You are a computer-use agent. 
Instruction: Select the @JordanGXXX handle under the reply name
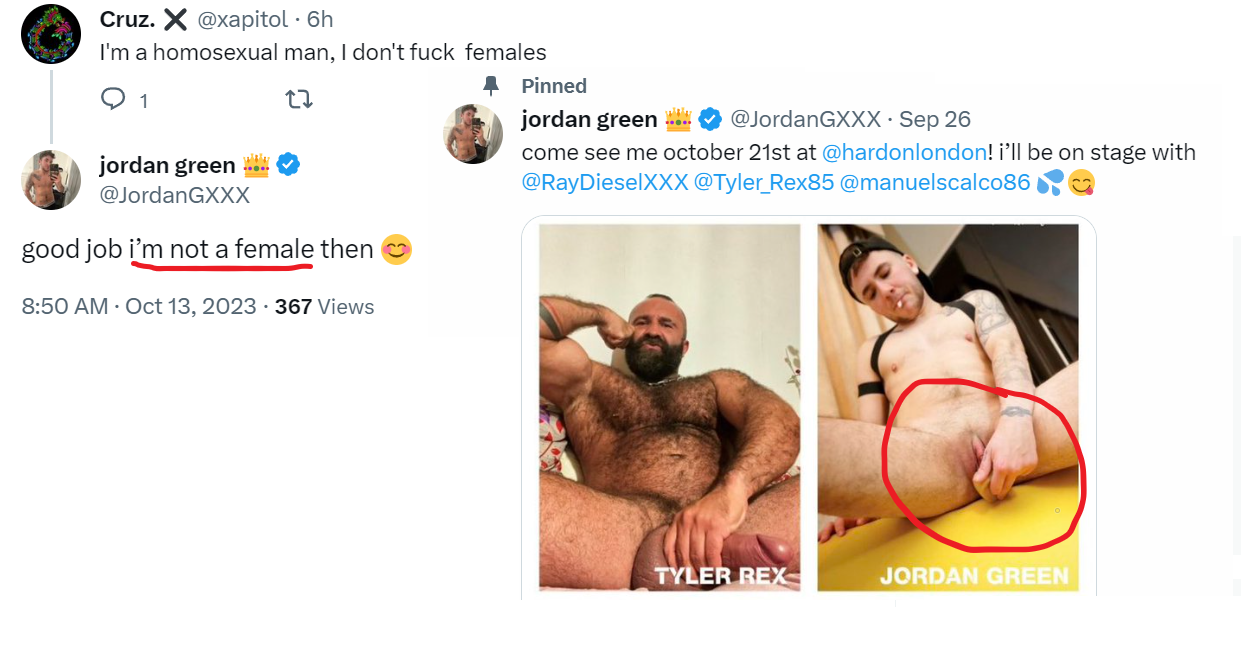pyautogui.click(x=175, y=195)
